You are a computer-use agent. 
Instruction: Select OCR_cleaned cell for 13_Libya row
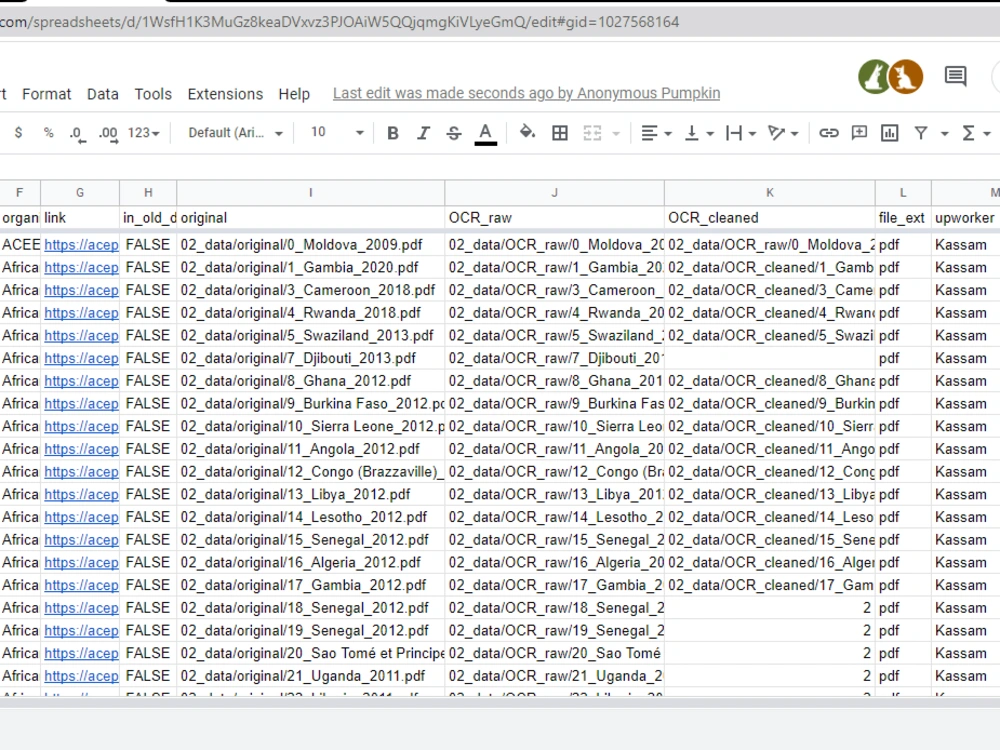point(770,494)
